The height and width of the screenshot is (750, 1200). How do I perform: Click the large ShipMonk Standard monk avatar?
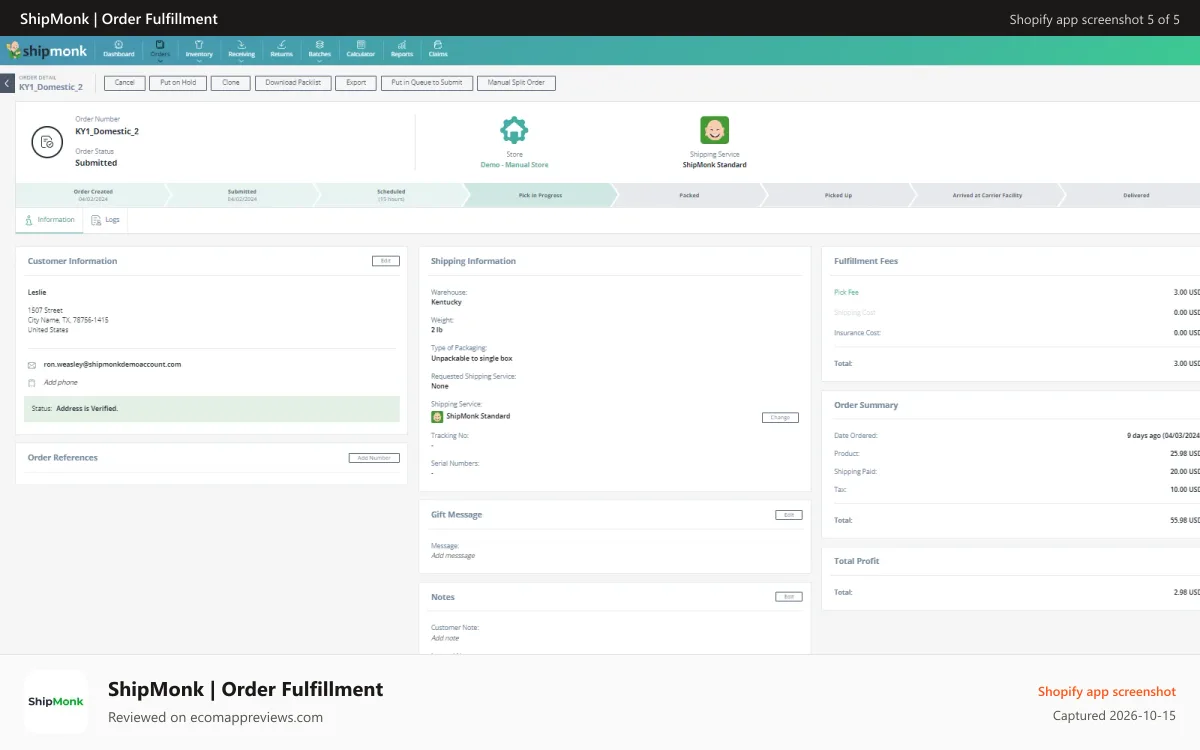714,130
